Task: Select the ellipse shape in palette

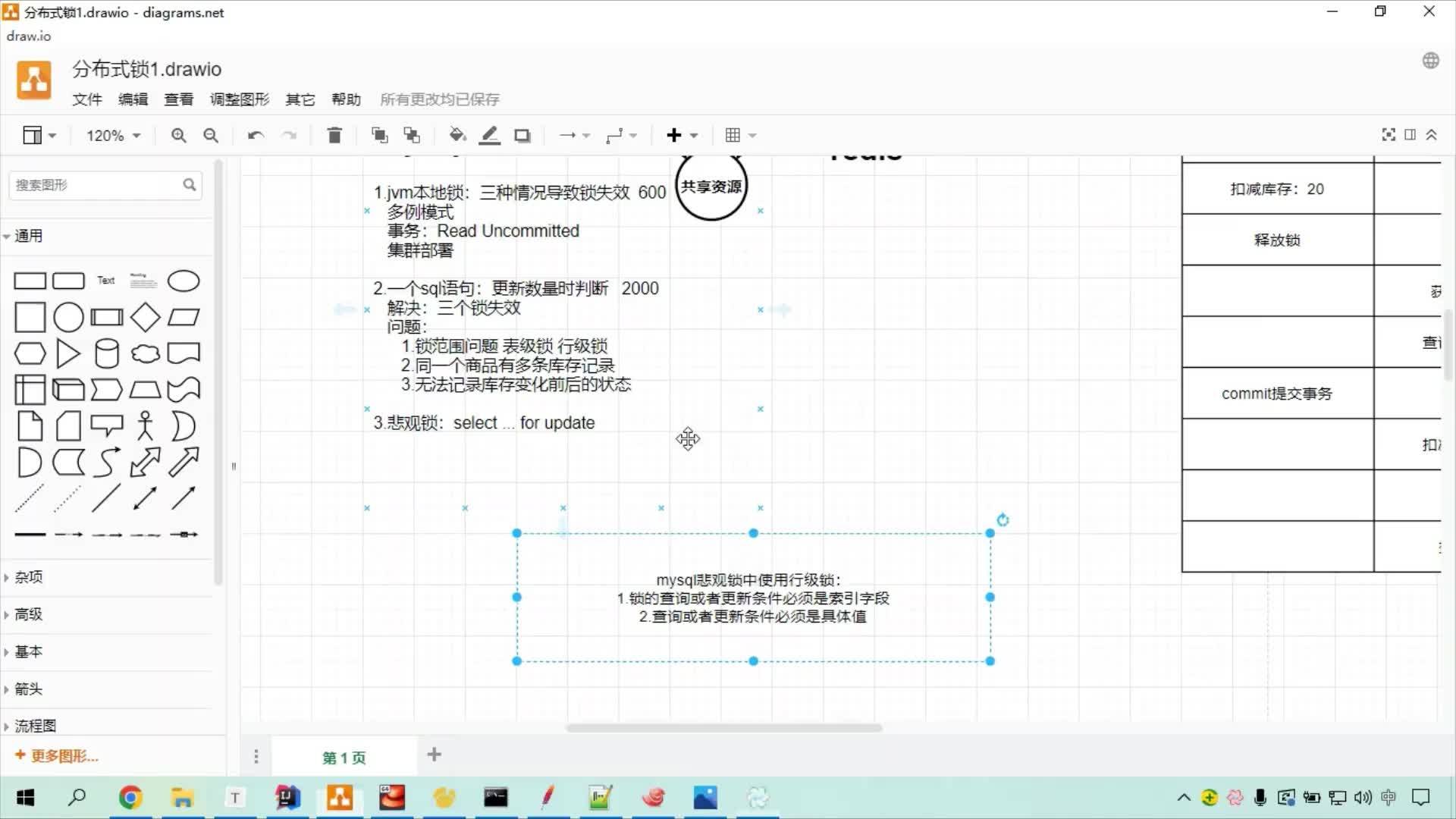Action: point(184,281)
